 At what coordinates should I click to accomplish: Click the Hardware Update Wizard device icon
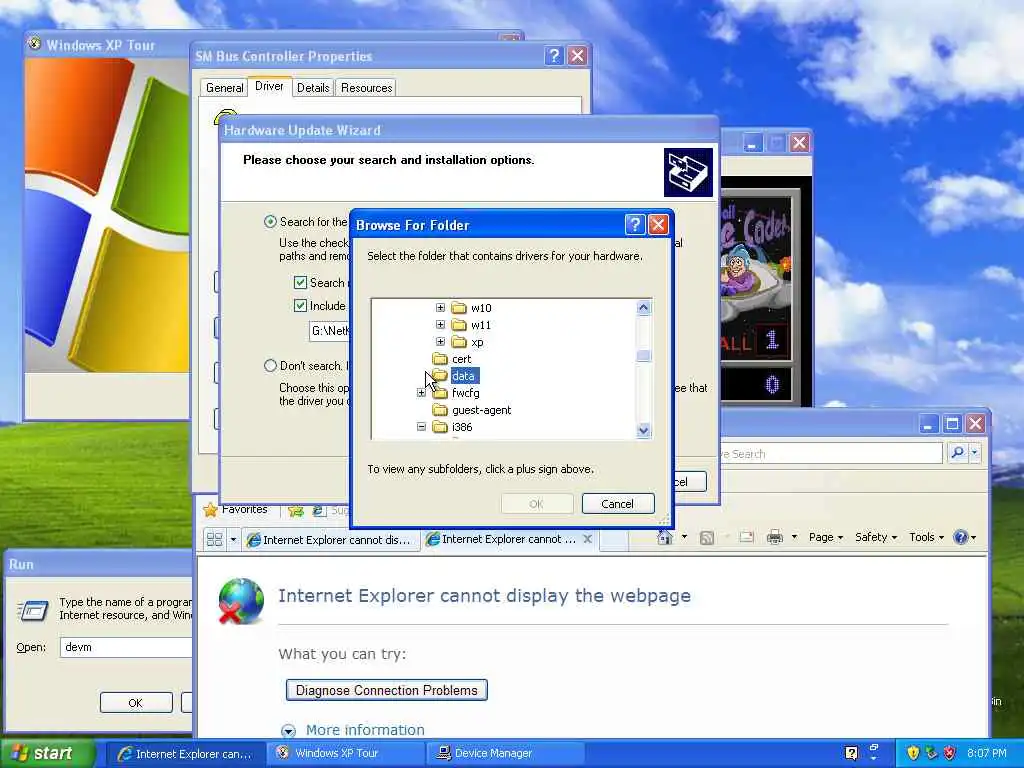pyautogui.click(x=688, y=172)
